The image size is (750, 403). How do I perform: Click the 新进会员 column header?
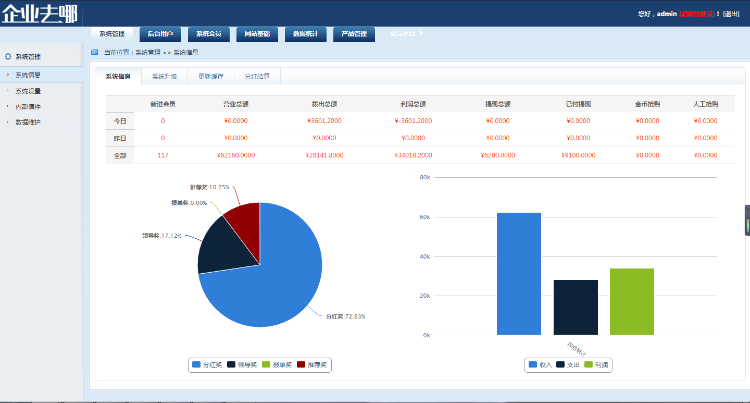click(163, 104)
